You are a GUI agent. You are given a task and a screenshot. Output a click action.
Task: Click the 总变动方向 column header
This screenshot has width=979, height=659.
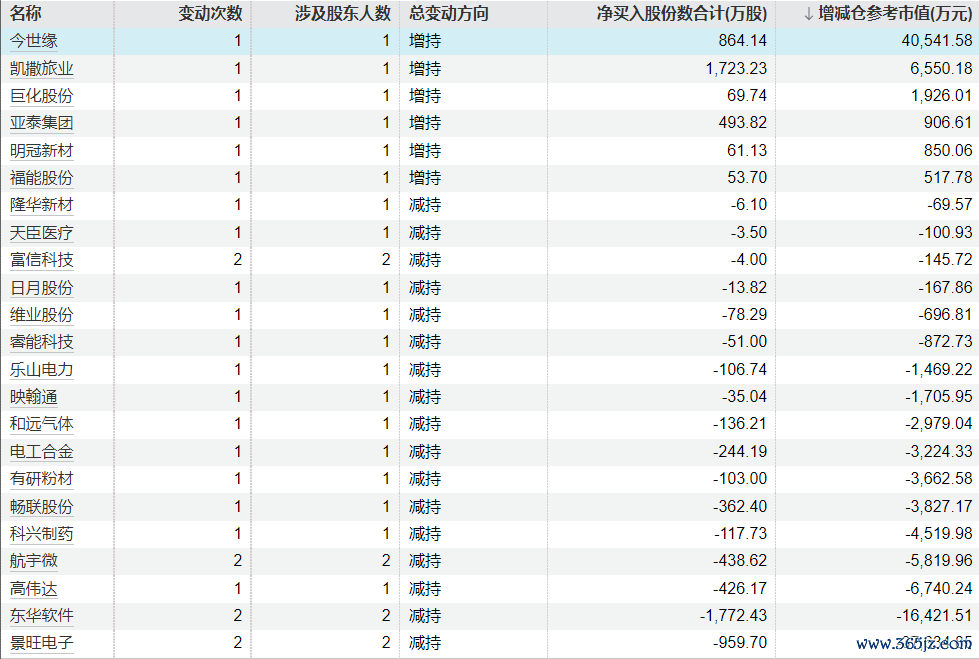[449, 14]
